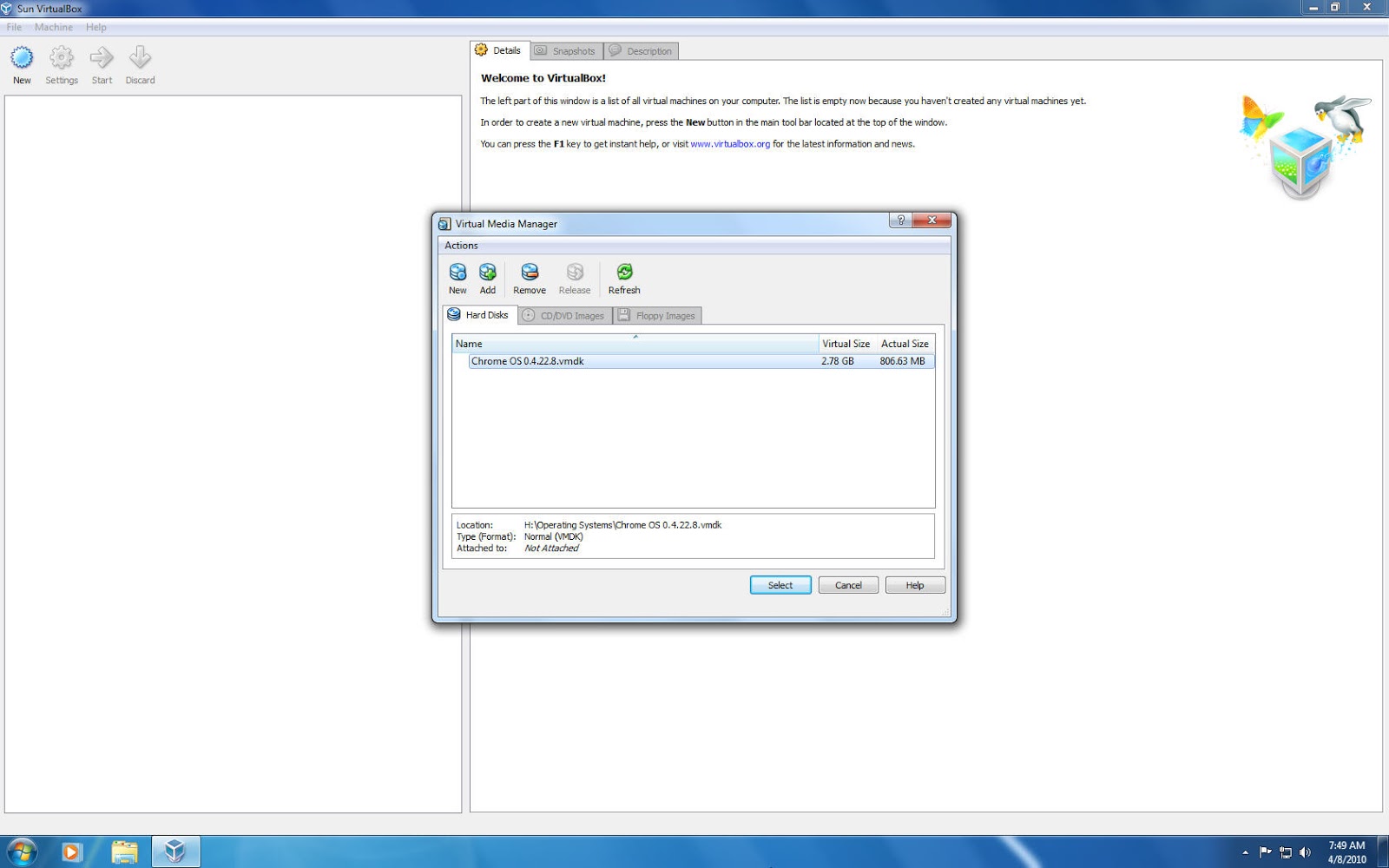
Task: Click the 806.63 MB actual size value
Action: pos(902,361)
